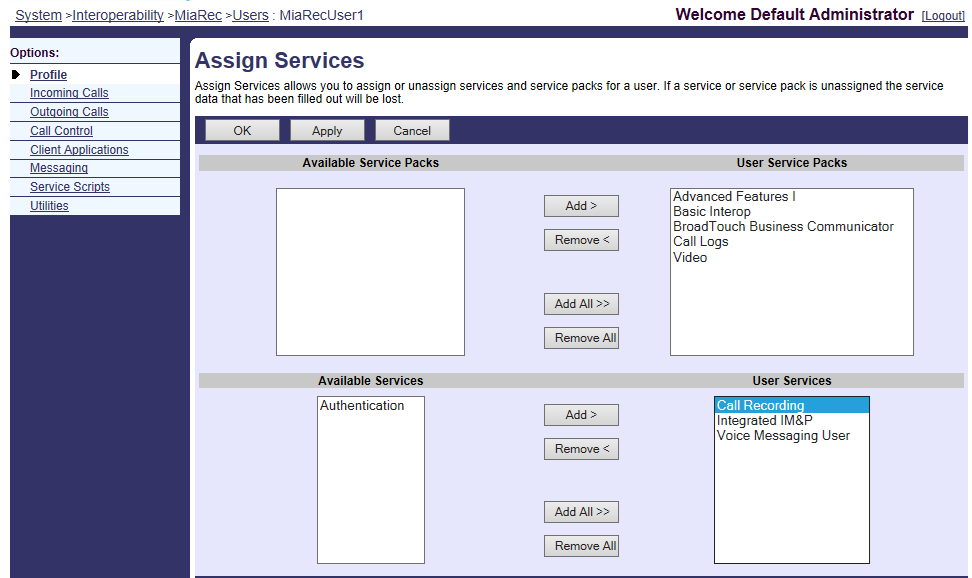972x578 pixels.
Task: Go to MiaRec breadcrumb link
Action: coord(198,16)
